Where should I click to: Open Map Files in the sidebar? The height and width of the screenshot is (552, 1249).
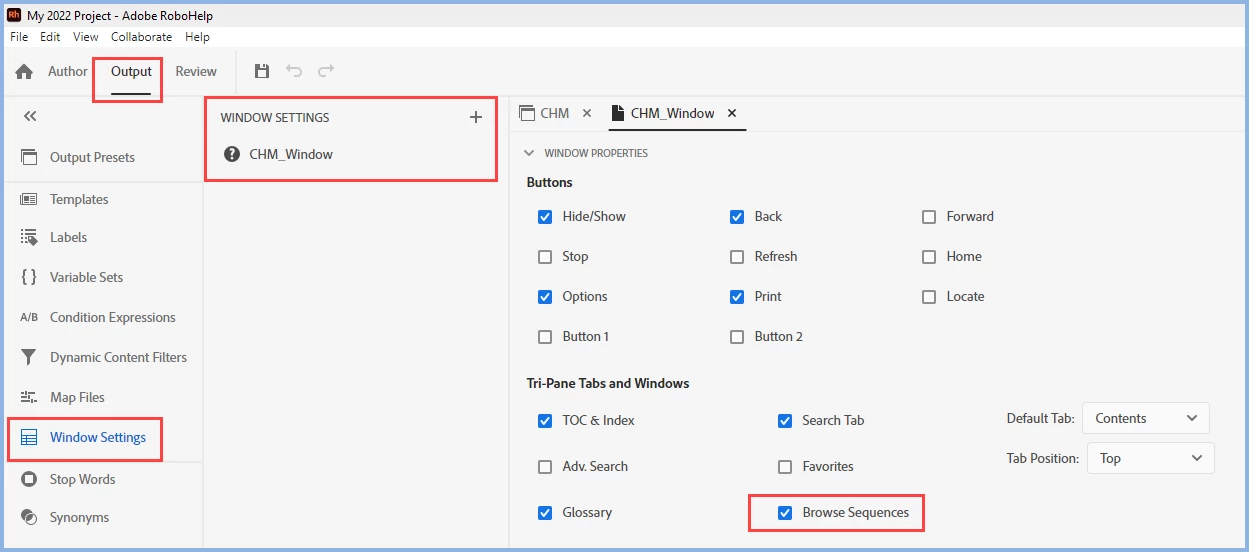click(x=77, y=397)
